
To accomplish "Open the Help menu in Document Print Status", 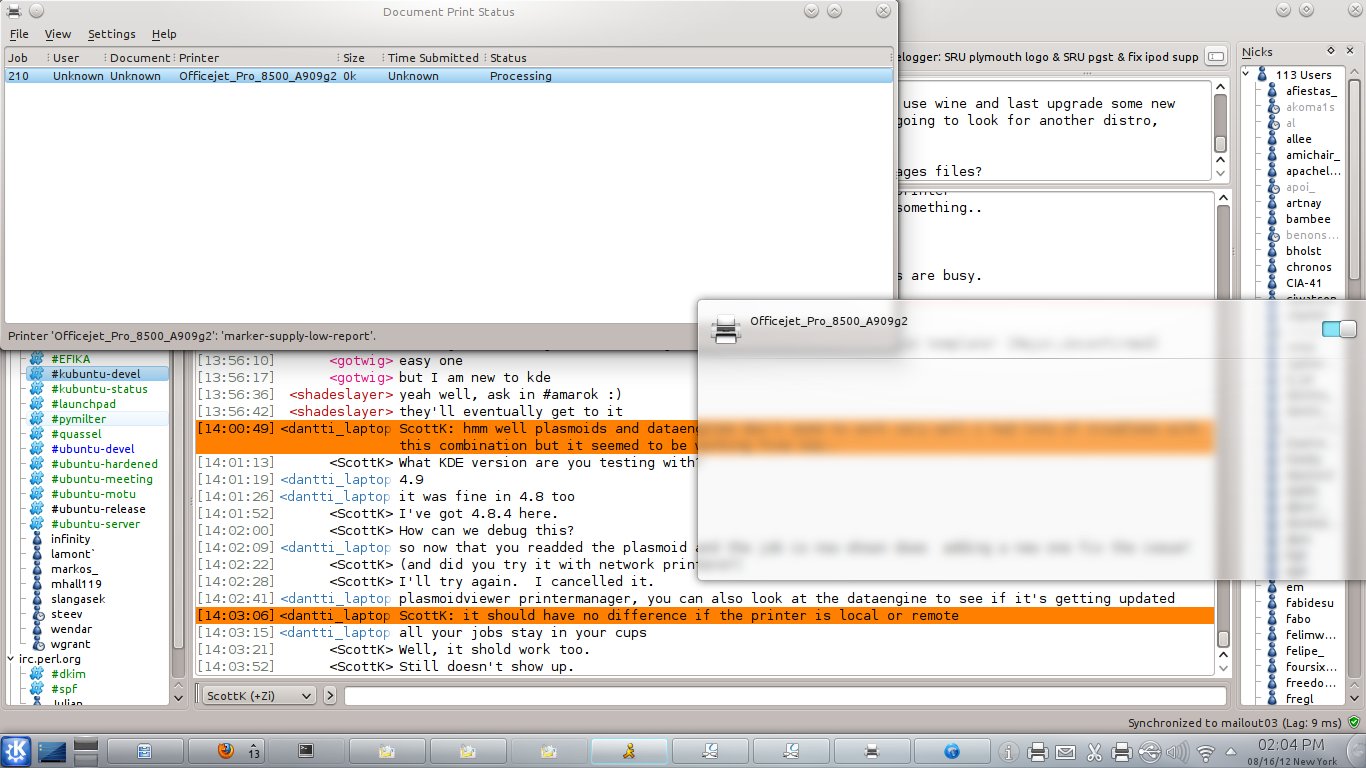I will [164, 34].
